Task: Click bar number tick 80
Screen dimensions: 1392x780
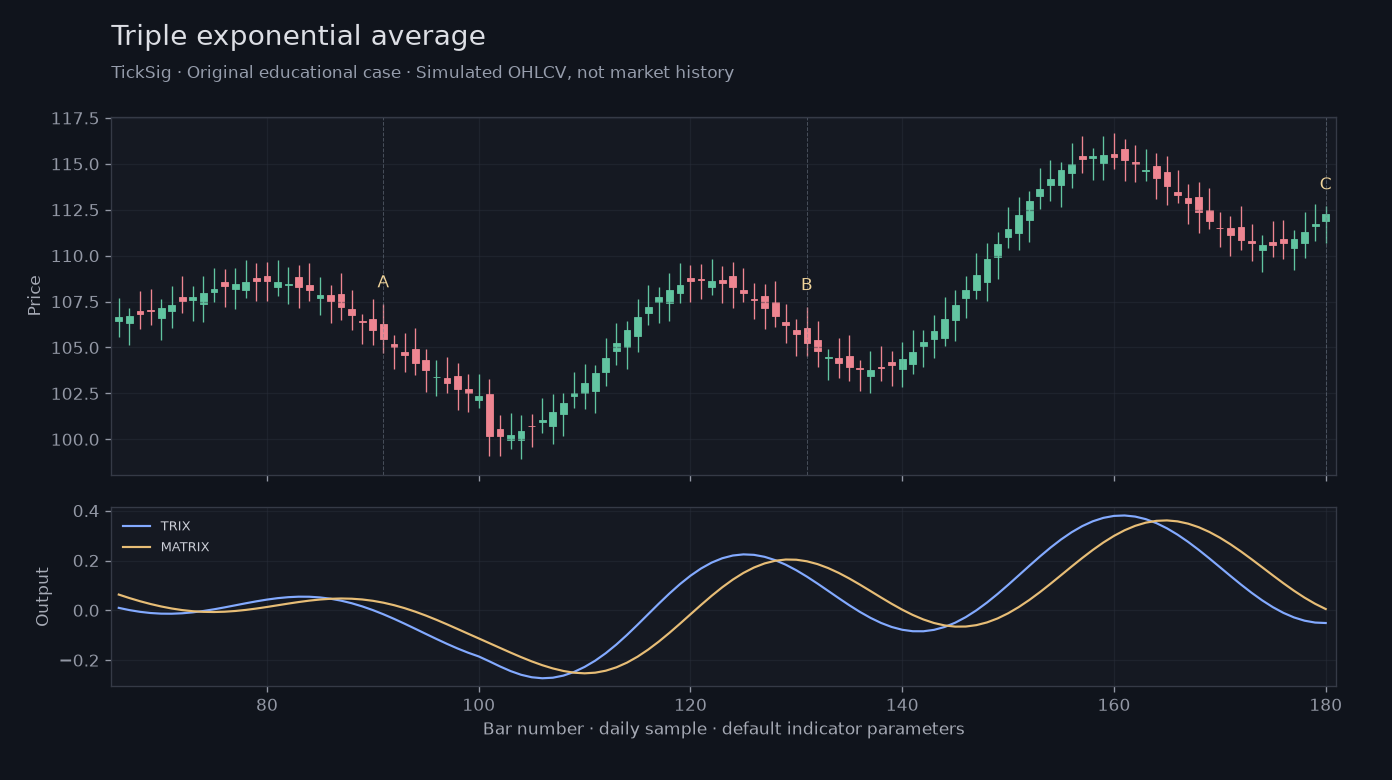Action: (267, 703)
